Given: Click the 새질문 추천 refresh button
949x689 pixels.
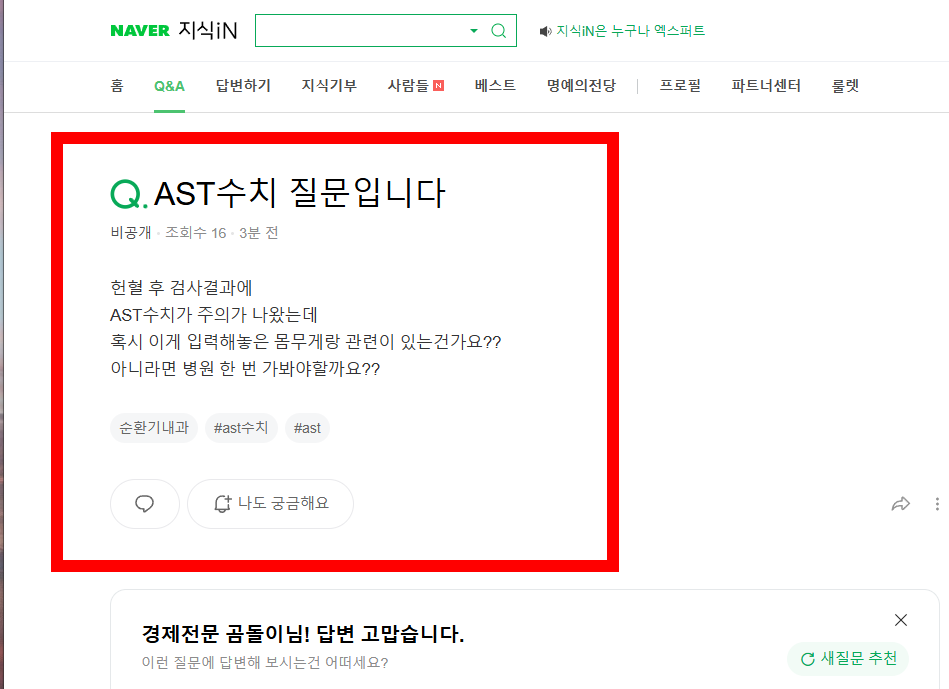Looking at the screenshot, I should tap(848, 659).
